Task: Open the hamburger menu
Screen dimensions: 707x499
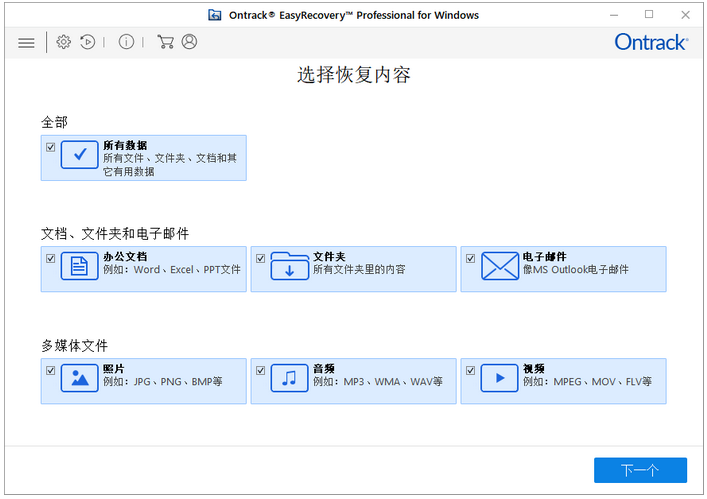Action: [x=26, y=42]
